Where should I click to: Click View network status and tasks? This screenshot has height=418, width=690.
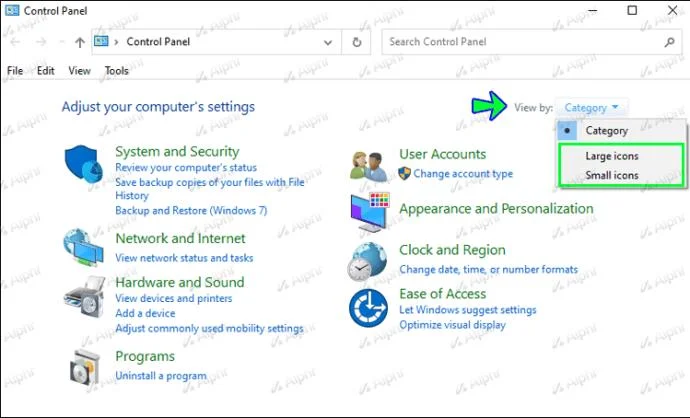click(x=184, y=258)
